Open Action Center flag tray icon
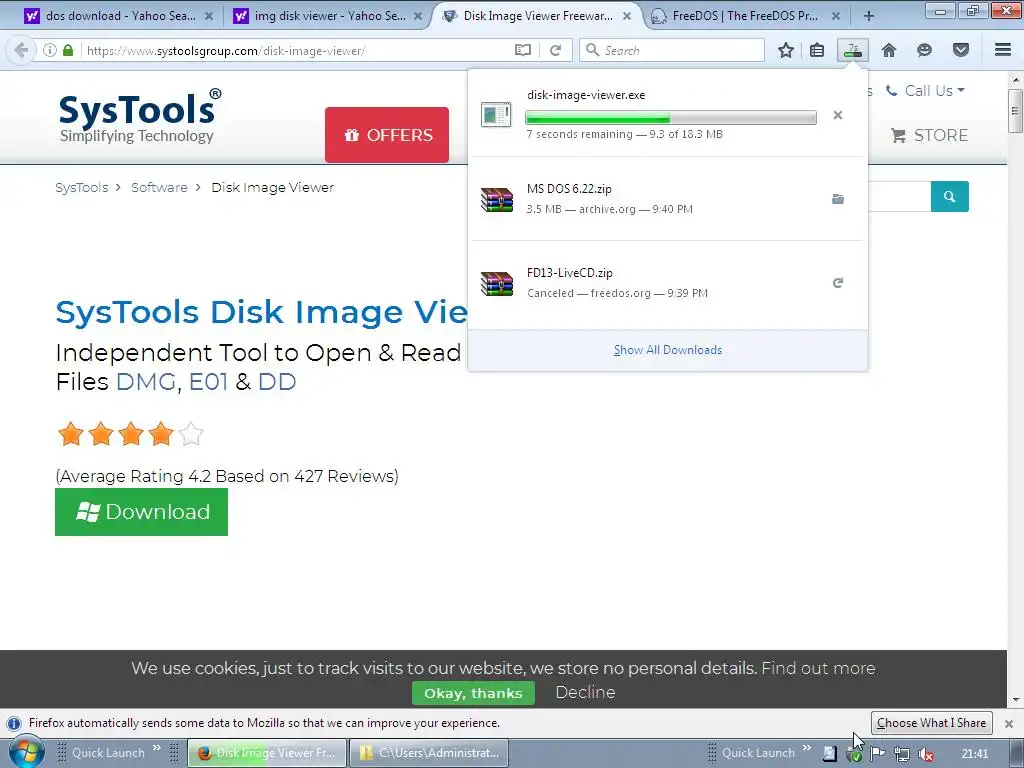Screen dimensions: 1024x768 click(878, 754)
